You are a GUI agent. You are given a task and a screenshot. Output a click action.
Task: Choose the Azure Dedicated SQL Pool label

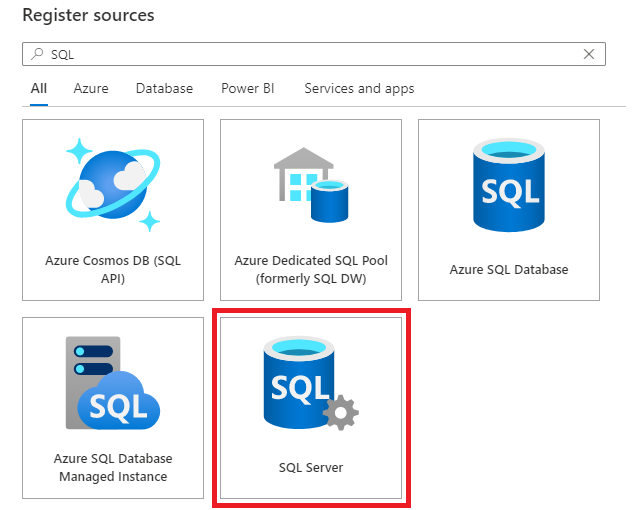(x=310, y=269)
